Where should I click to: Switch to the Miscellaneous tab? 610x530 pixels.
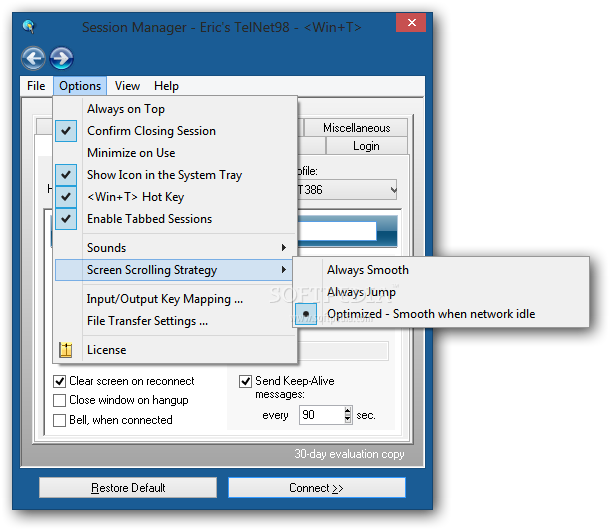(x=356, y=128)
